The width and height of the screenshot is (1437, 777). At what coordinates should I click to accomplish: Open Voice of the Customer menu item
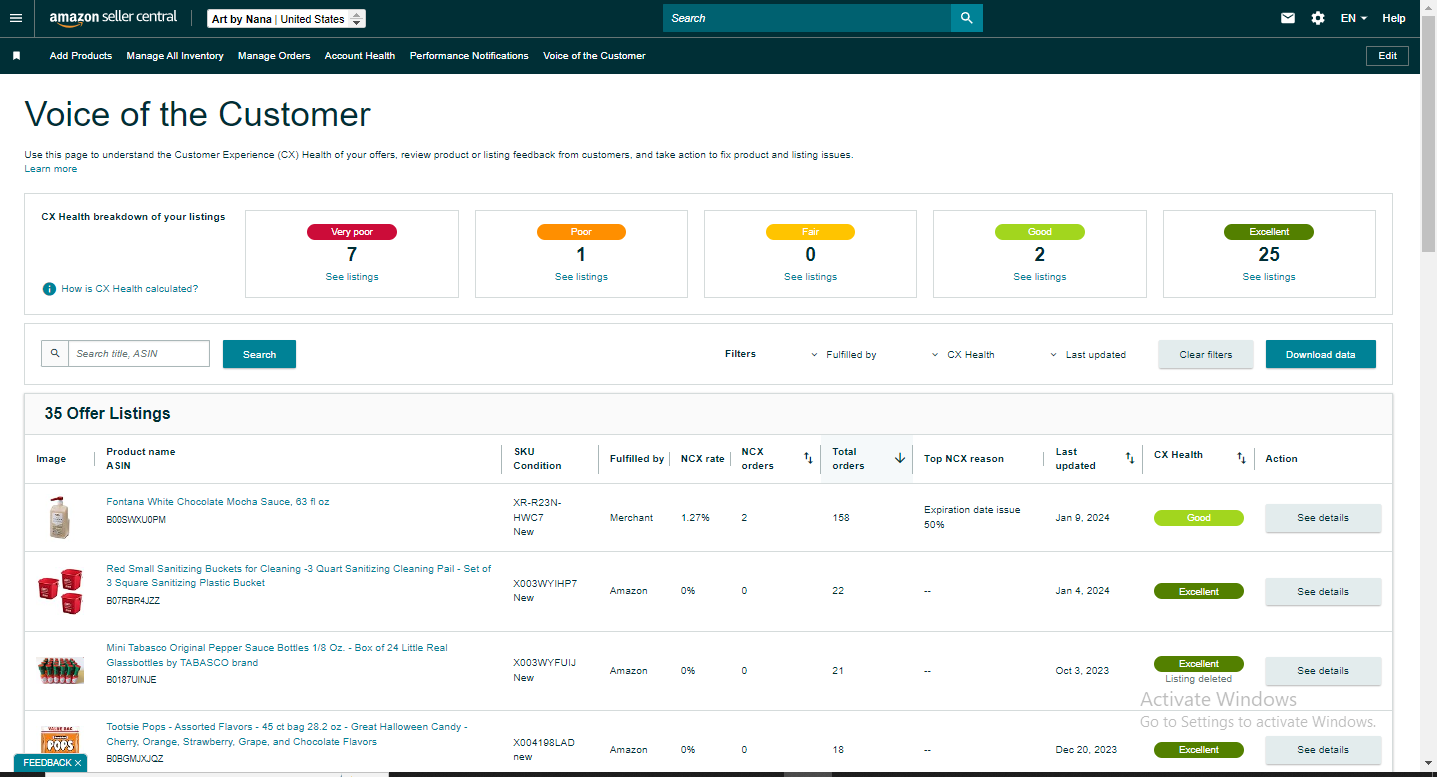(594, 56)
